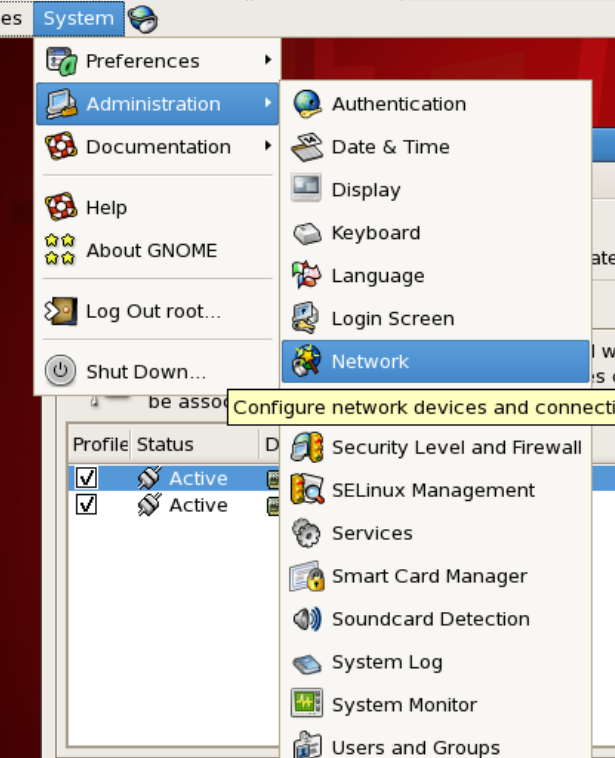Click the About GNOME stars icon

pos(60,250)
